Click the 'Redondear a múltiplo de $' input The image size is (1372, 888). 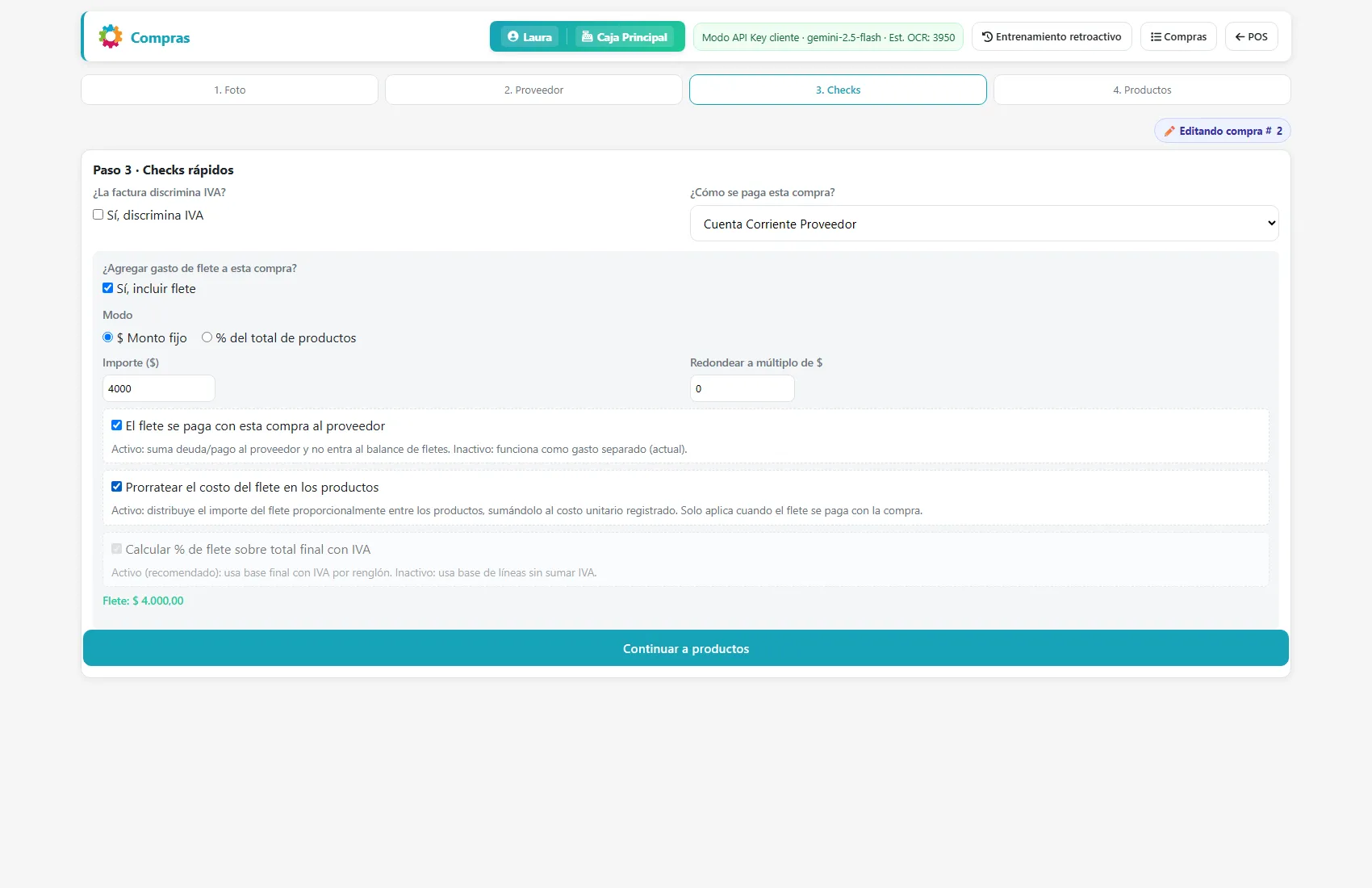(742, 388)
